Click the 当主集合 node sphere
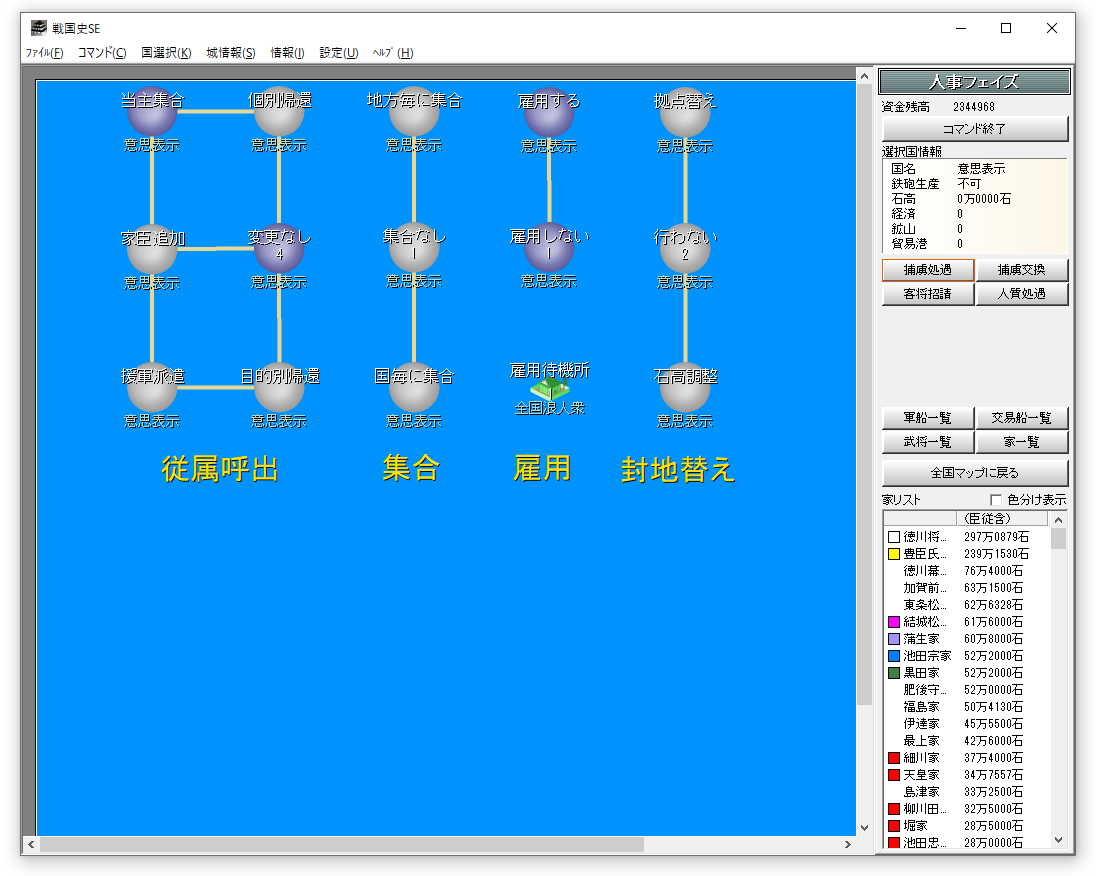The width and height of the screenshot is (1096, 876). 152,113
